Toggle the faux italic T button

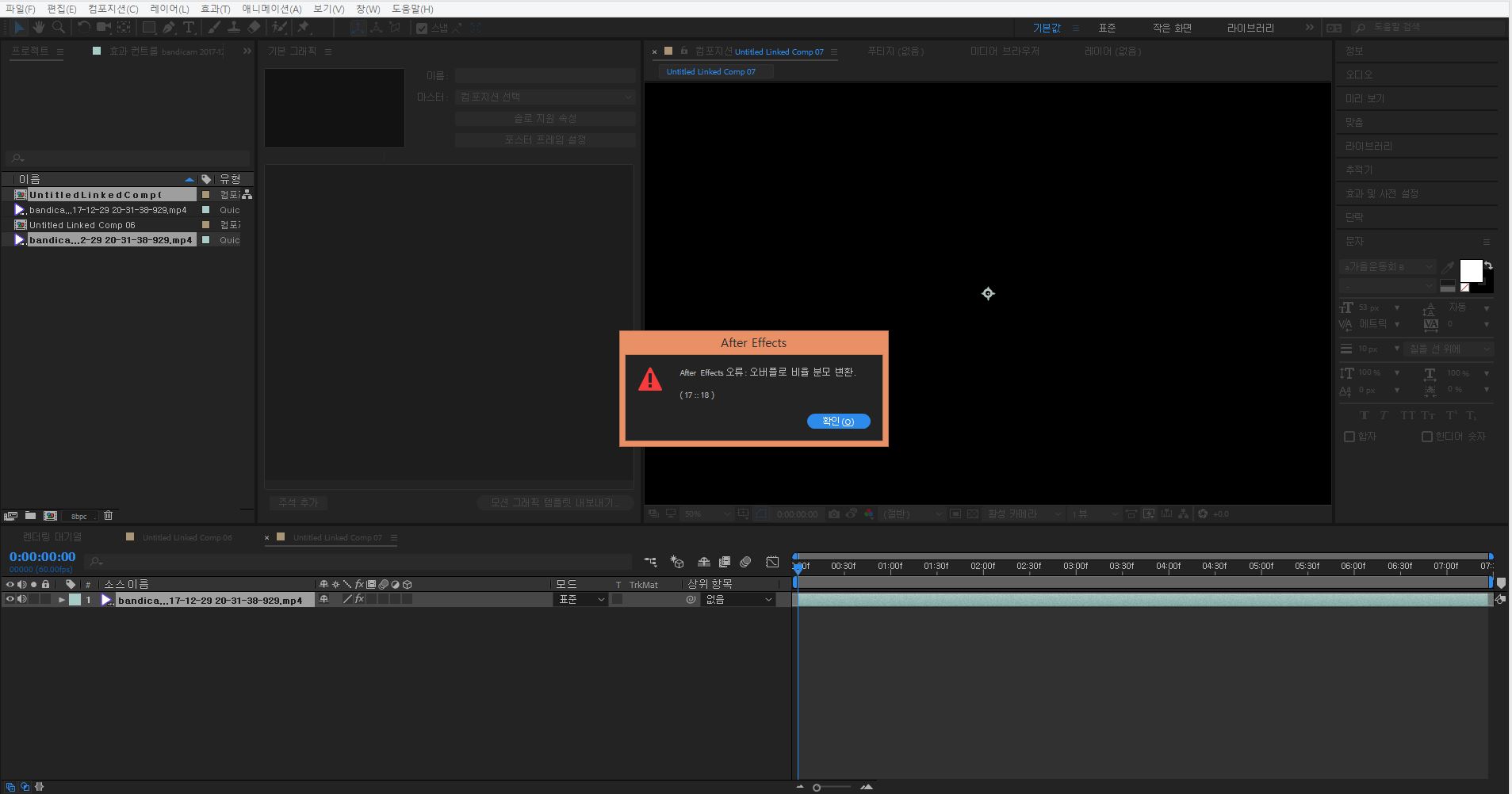(x=1384, y=415)
